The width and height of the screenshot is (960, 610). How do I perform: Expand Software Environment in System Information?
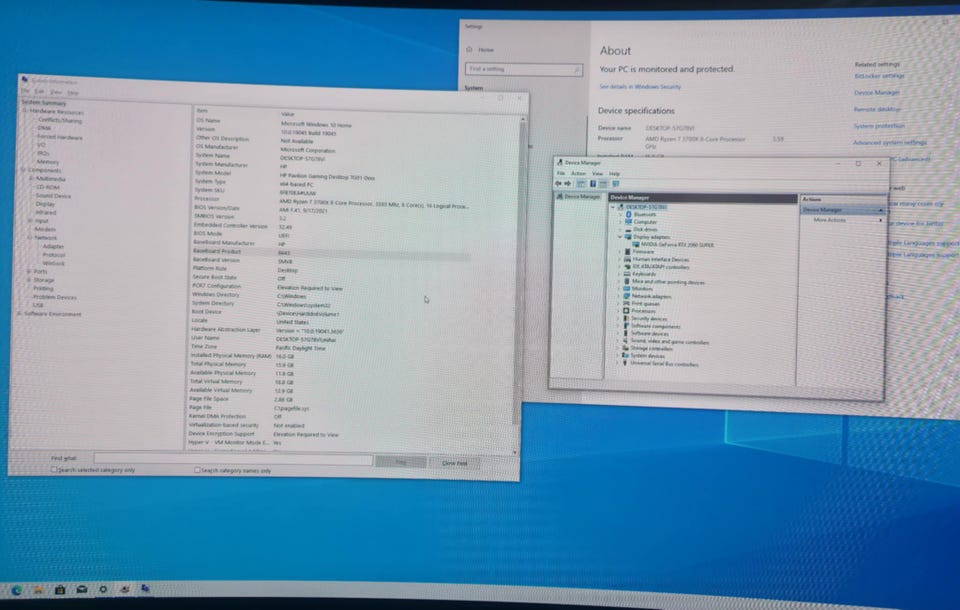pyautogui.click(x=20, y=314)
